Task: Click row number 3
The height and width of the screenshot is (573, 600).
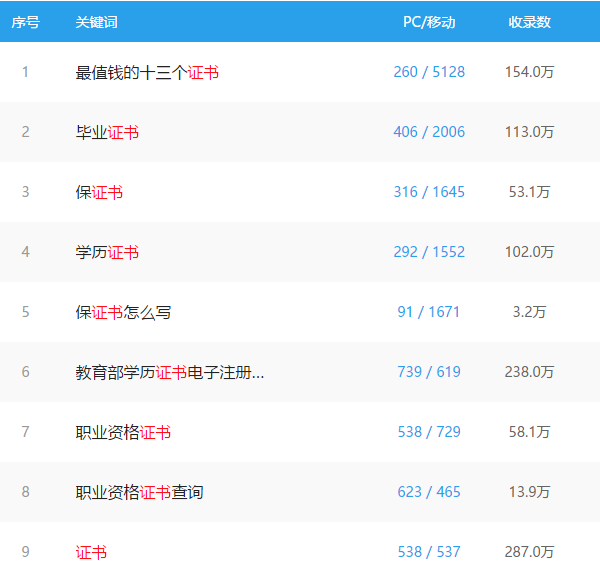Action: (x=25, y=192)
